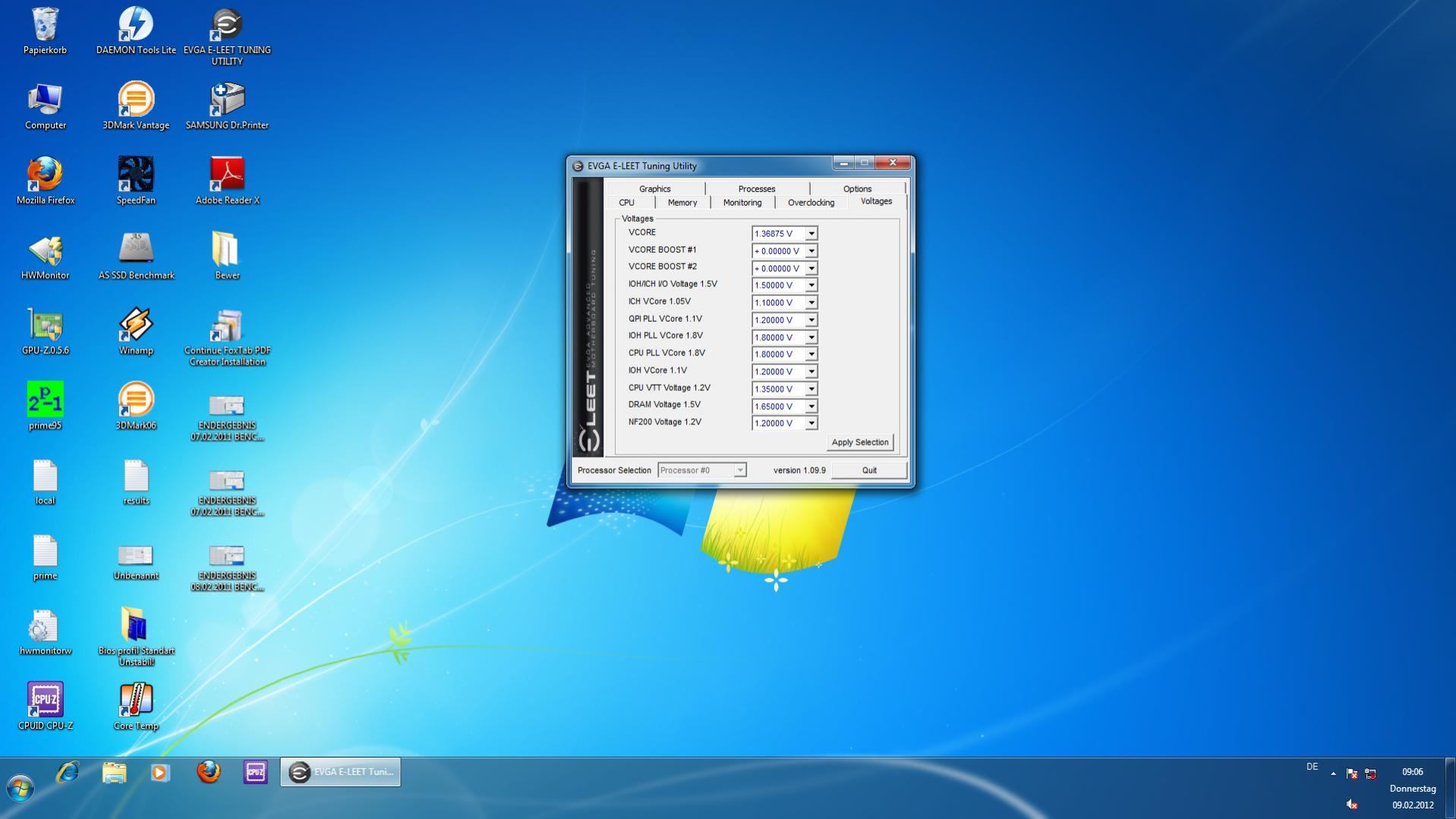Click the Quit button

pyautogui.click(x=869, y=471)
